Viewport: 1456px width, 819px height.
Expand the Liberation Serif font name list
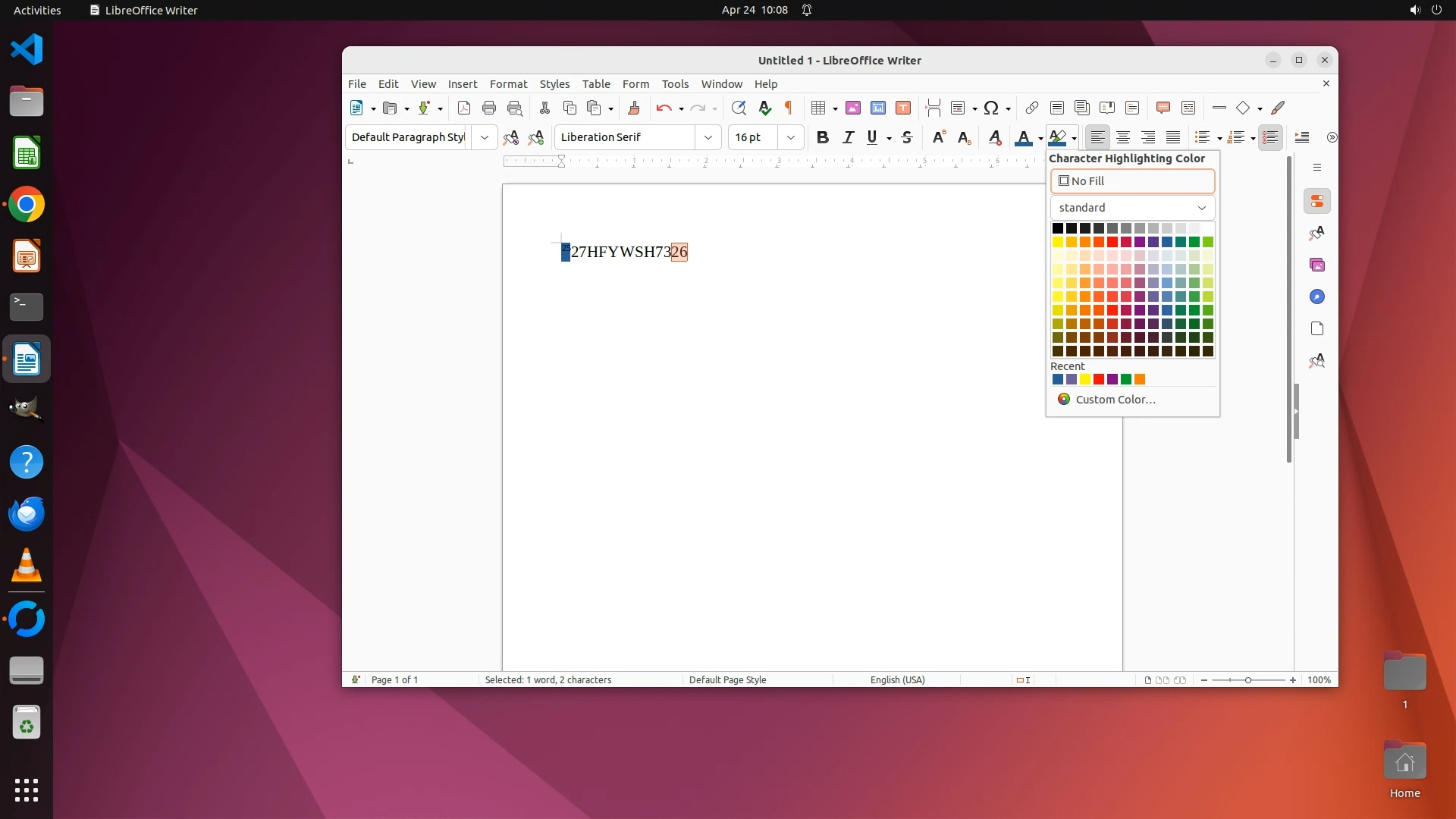pos(708,137)
